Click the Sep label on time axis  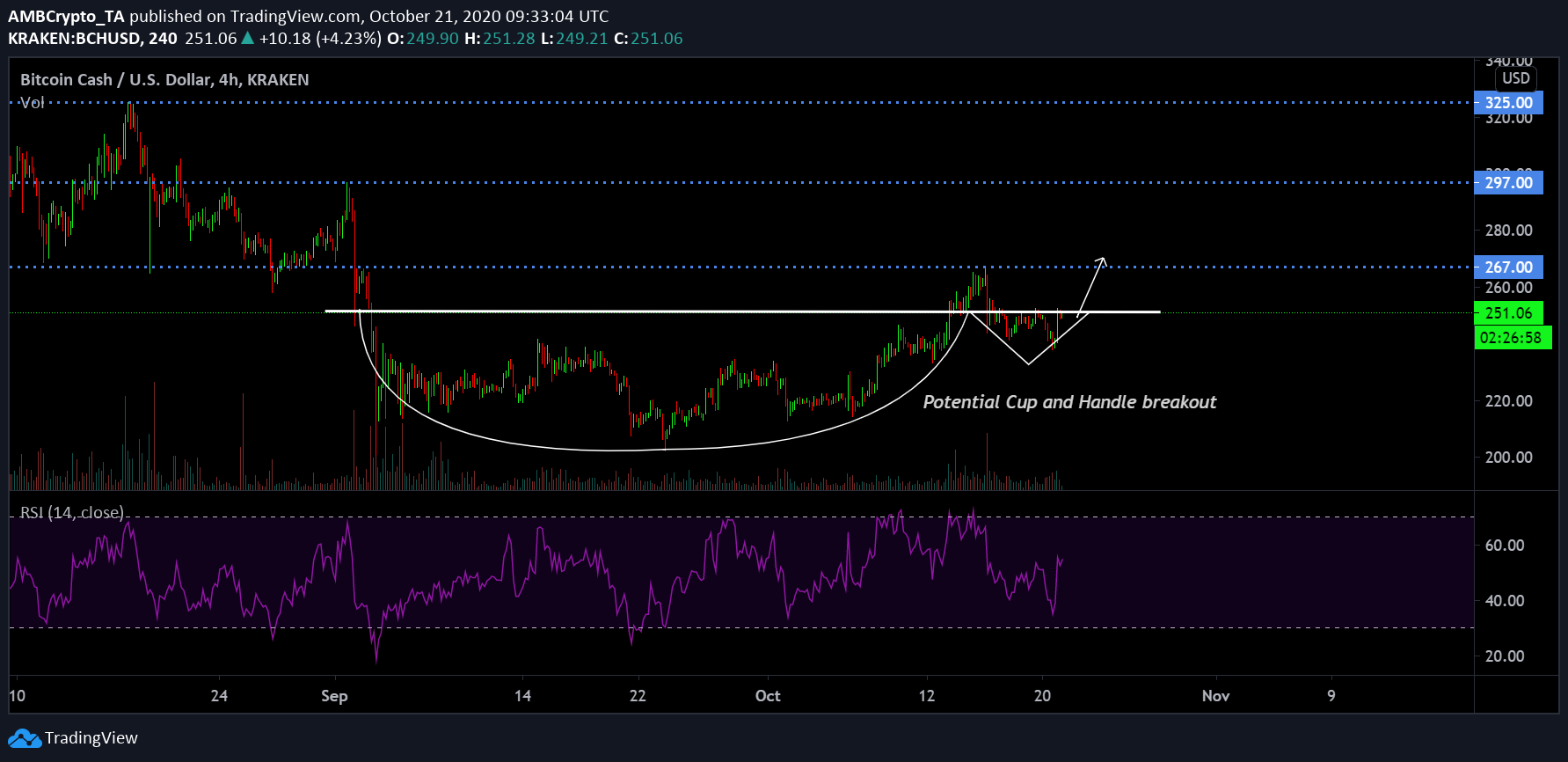[x=334, y=696]
